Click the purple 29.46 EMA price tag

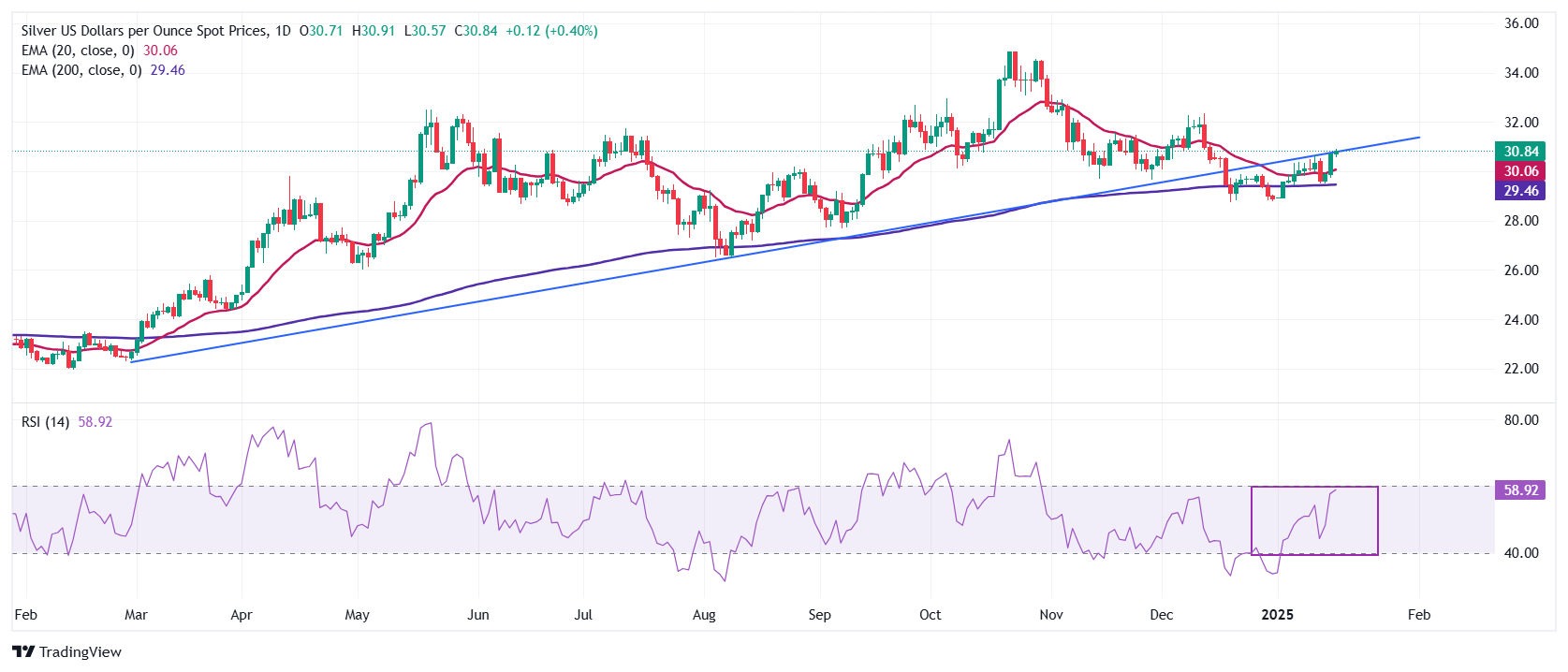coord(1520,191)
